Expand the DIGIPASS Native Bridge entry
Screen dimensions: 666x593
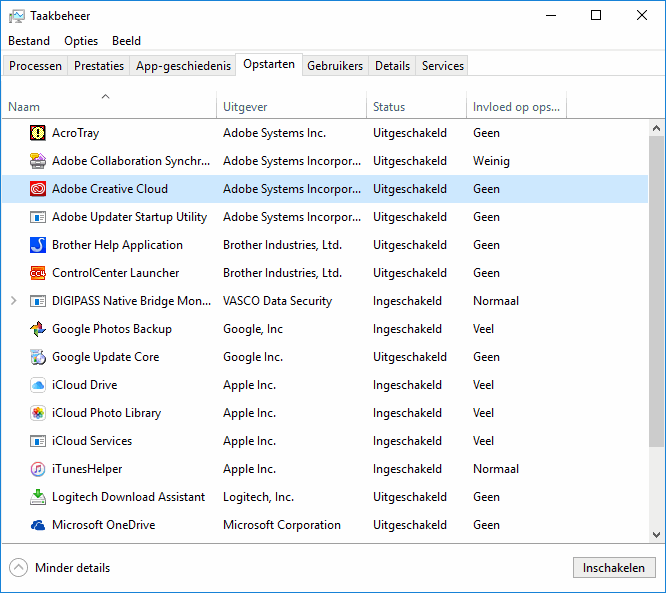tap(13, 301)
